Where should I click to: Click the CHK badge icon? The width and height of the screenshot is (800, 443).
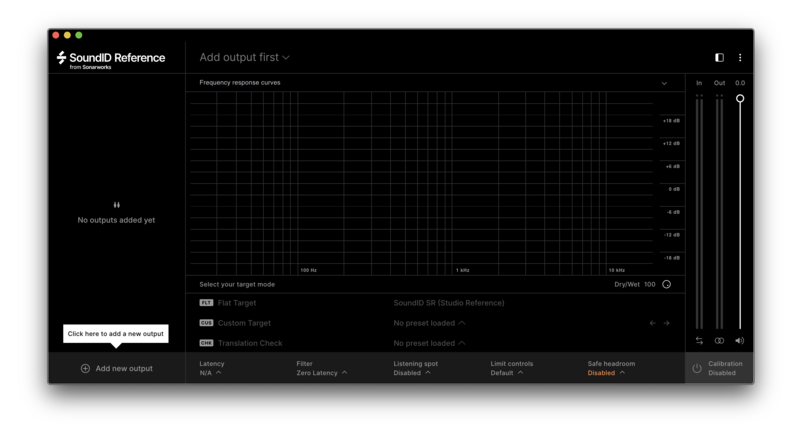206,343
